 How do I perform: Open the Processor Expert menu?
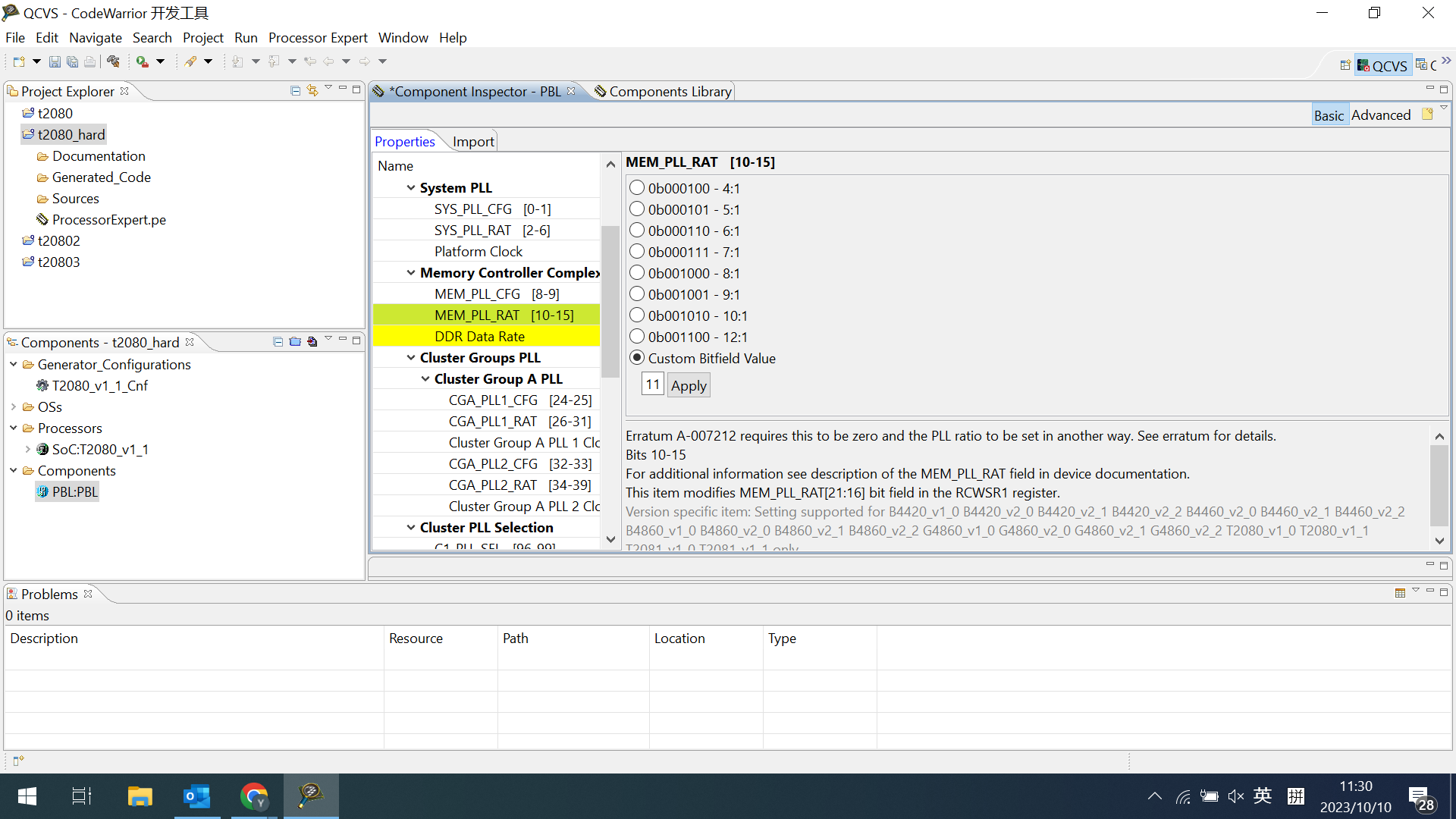point(318,37)
